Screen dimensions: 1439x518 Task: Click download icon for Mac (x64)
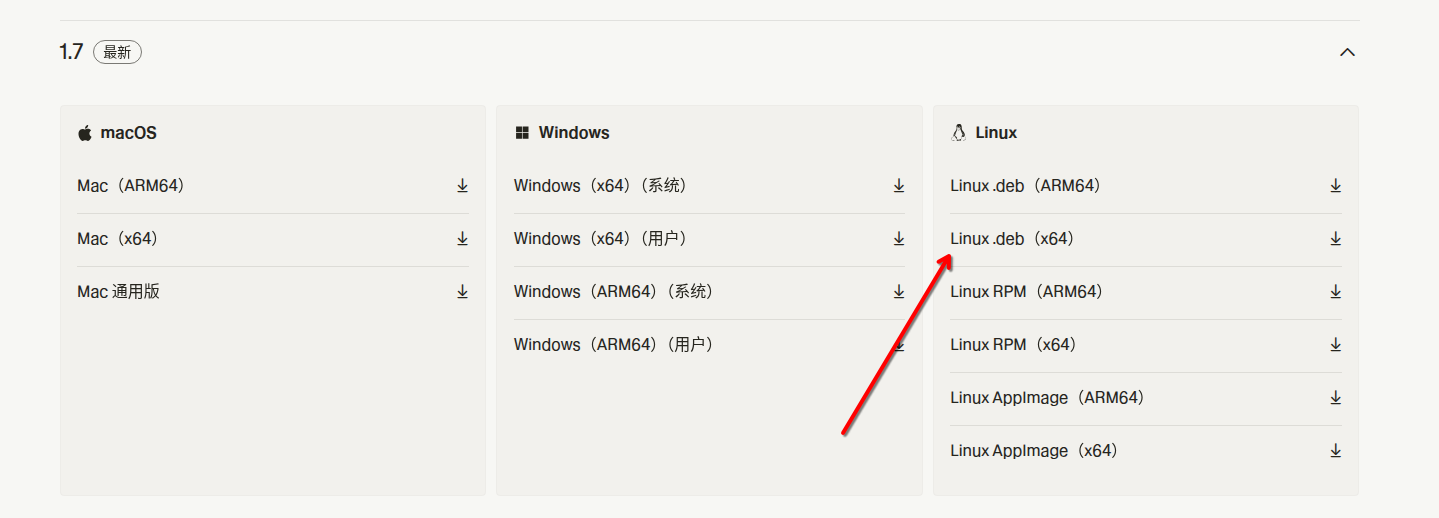point(462,239)
